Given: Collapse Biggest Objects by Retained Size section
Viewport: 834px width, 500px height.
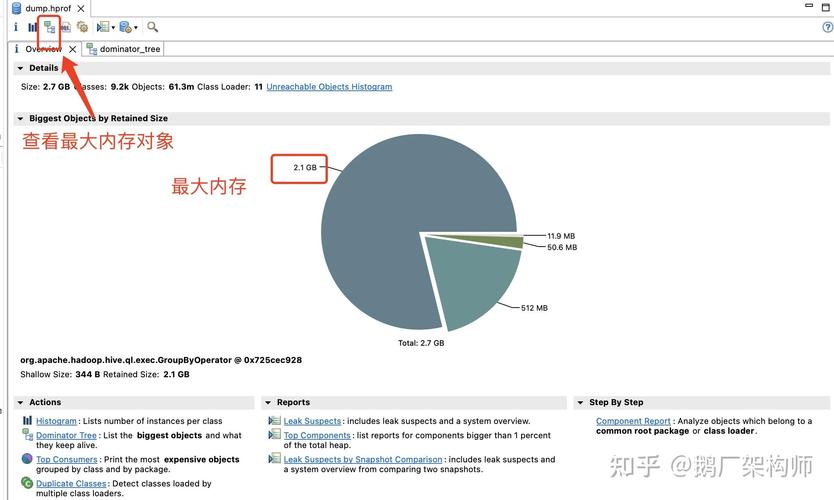Looking at the screenshot, I should pos(20,119).
